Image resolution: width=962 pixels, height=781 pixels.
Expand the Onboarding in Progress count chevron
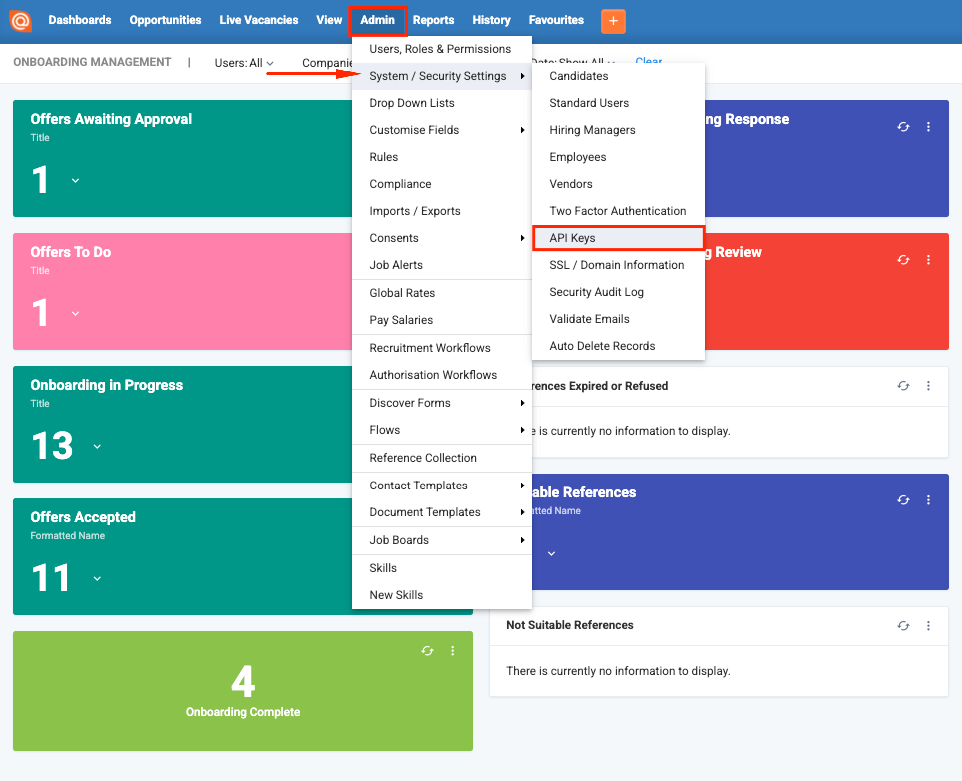[x=98, y=446]
